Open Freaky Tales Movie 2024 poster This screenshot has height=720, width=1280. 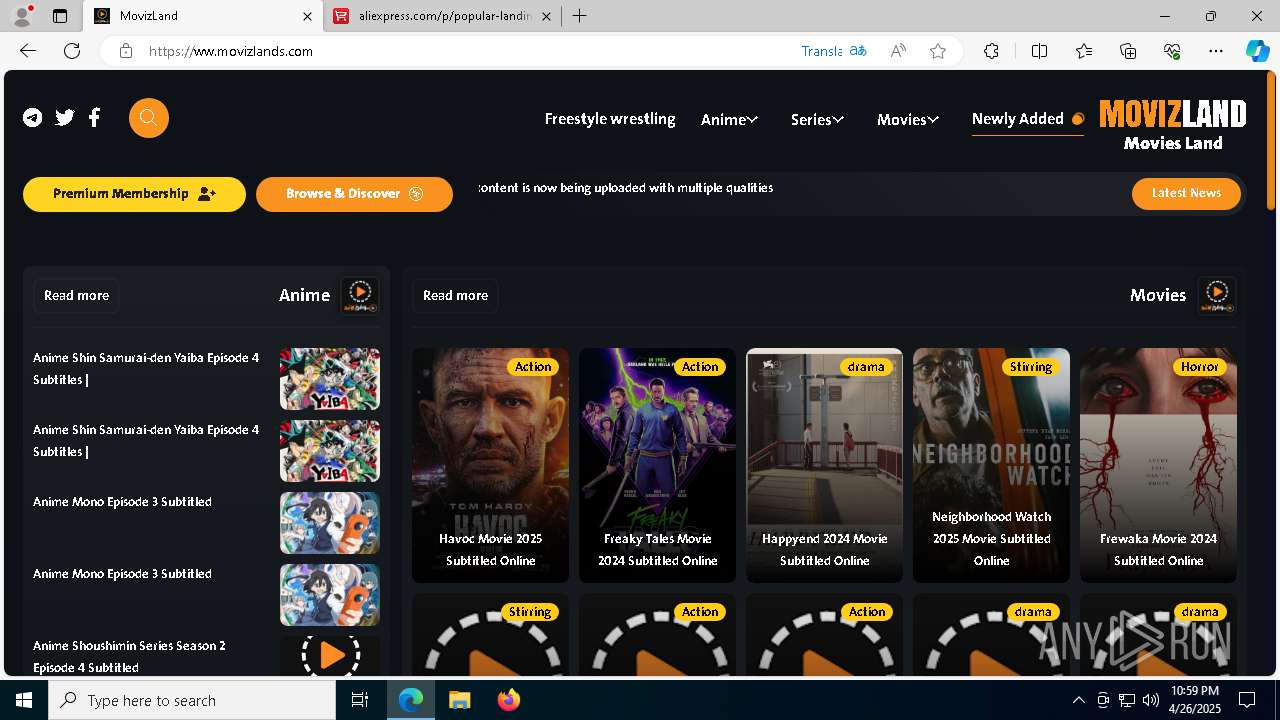coord(657,465)
